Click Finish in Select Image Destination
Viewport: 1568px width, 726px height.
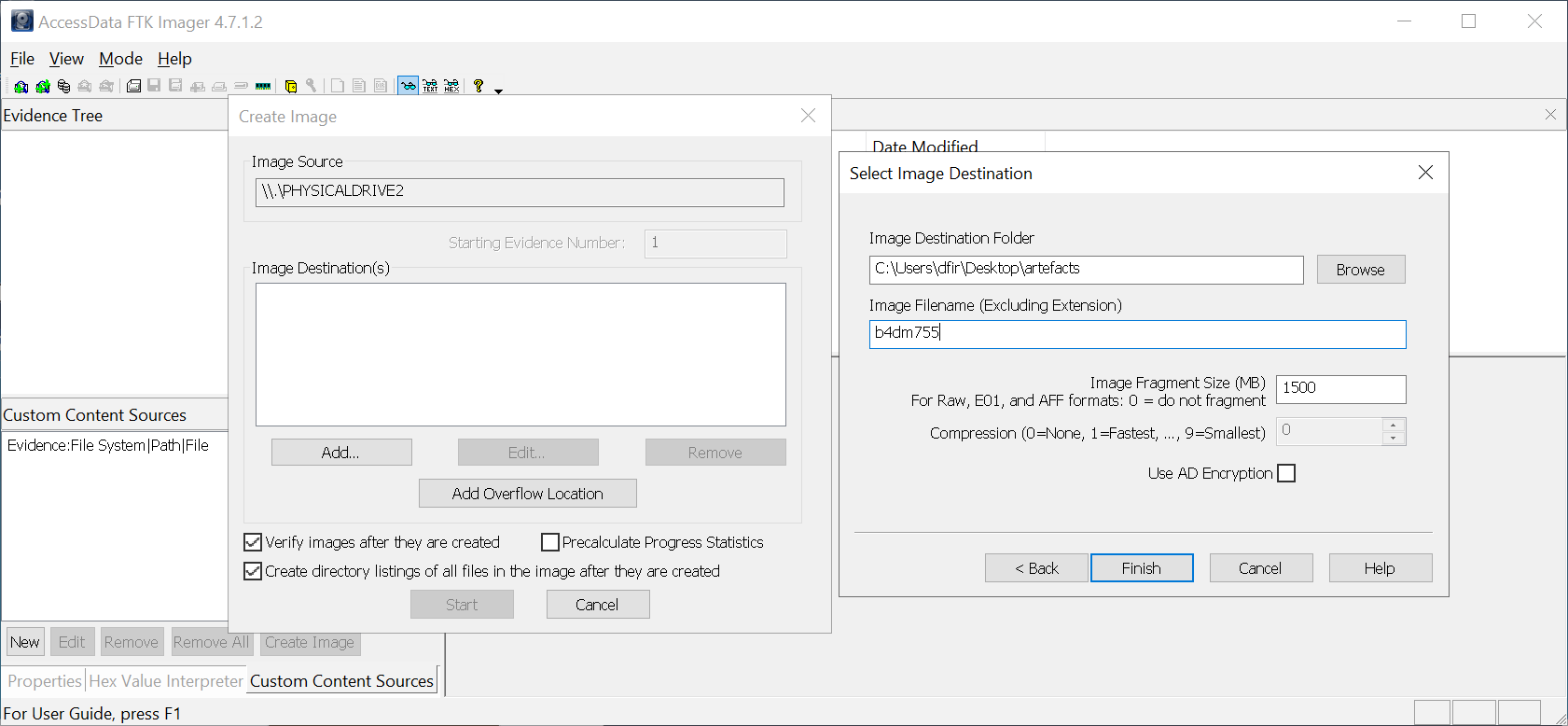[x=1141, y=568]
